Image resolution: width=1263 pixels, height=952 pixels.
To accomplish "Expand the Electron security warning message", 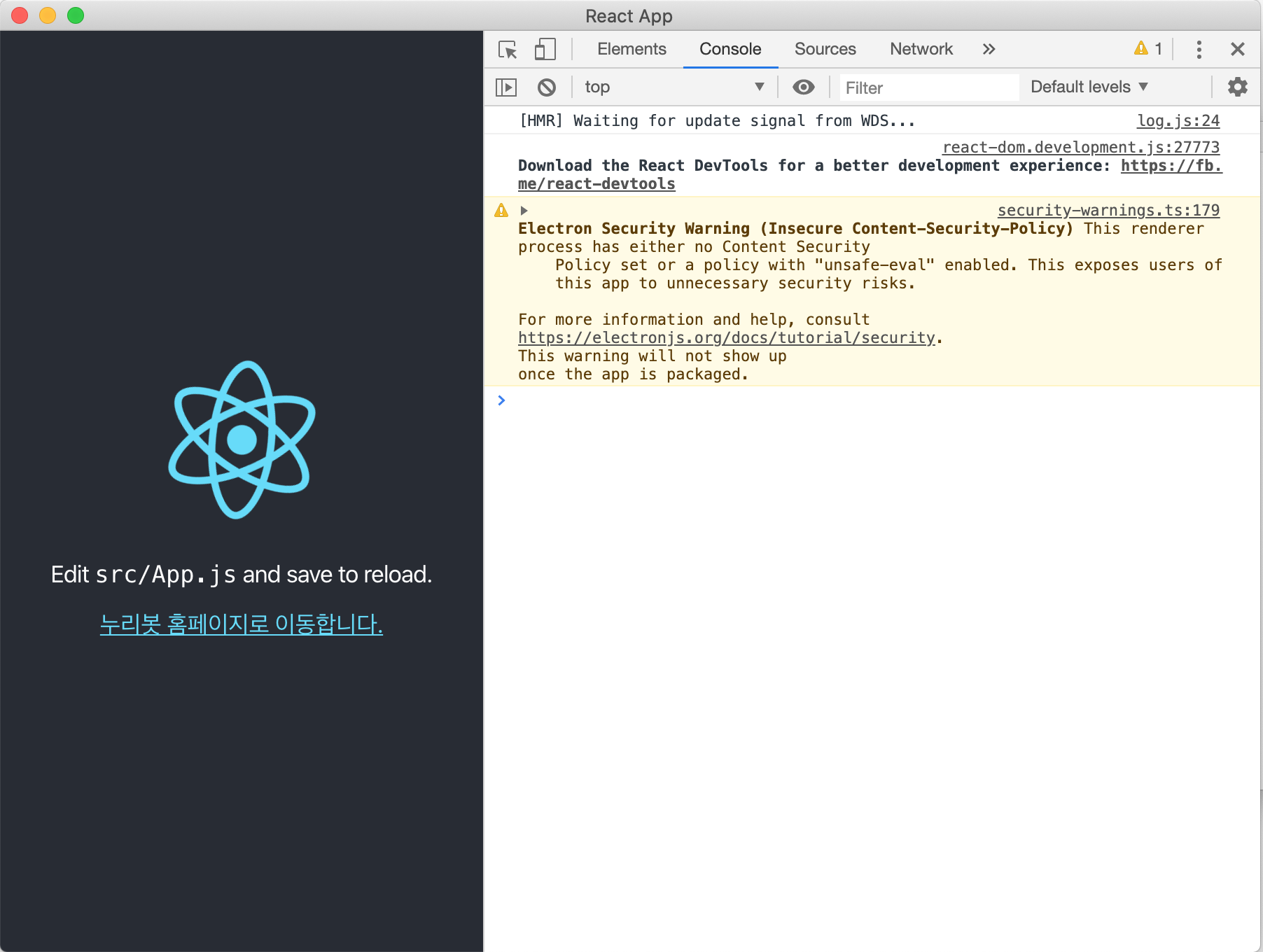I will point(524,210).
